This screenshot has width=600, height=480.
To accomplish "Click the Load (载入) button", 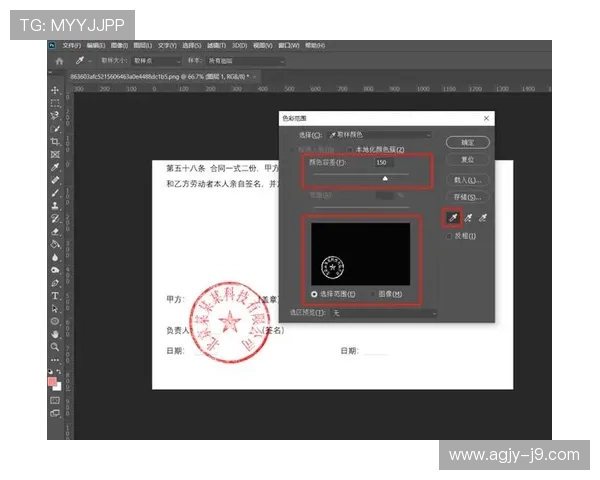I will coord(468,180).
